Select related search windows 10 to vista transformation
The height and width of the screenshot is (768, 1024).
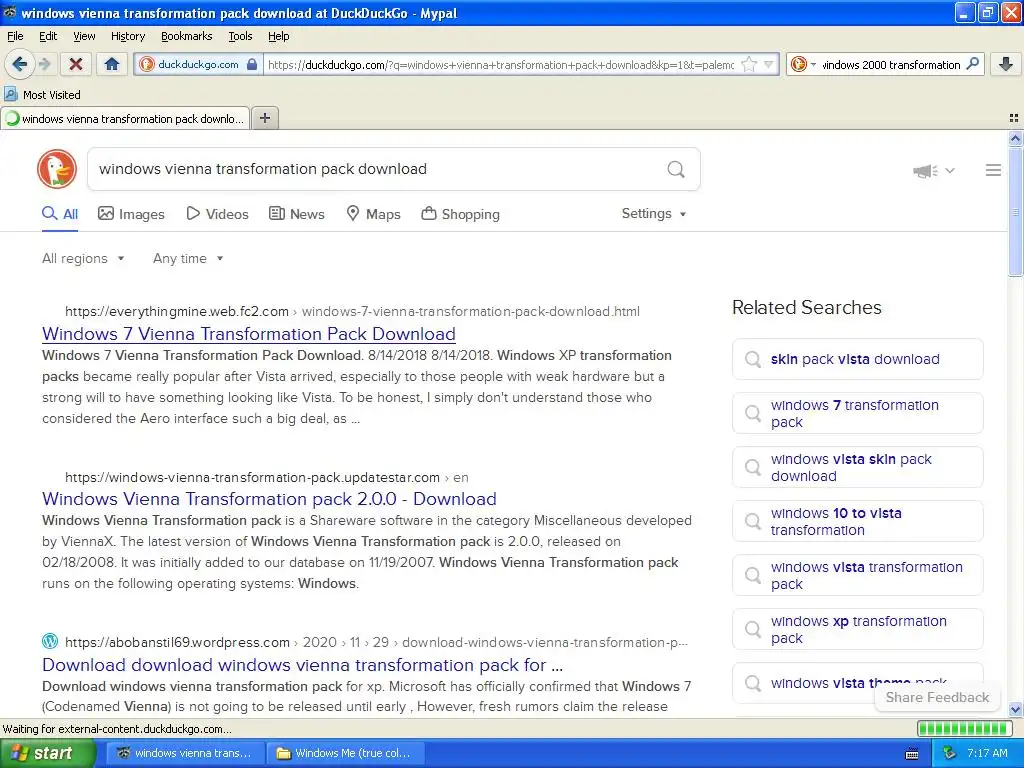(x=857, y=521)
